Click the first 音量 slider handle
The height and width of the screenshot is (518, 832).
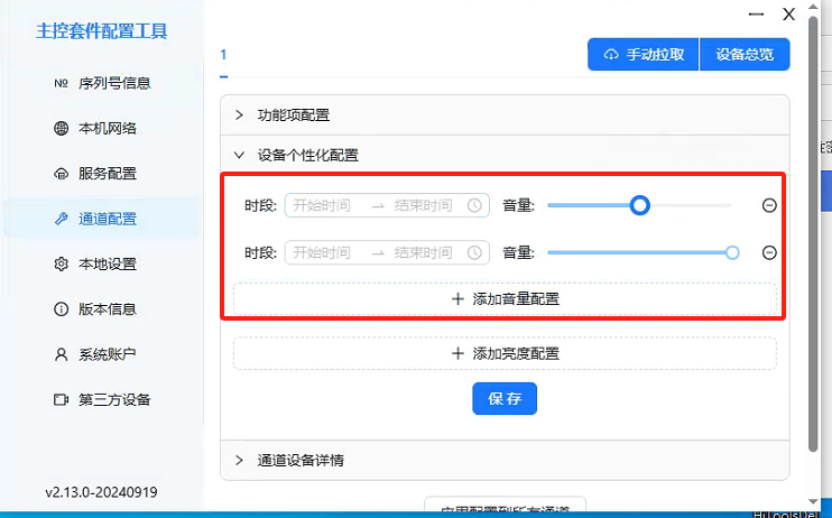pos(640,205)
